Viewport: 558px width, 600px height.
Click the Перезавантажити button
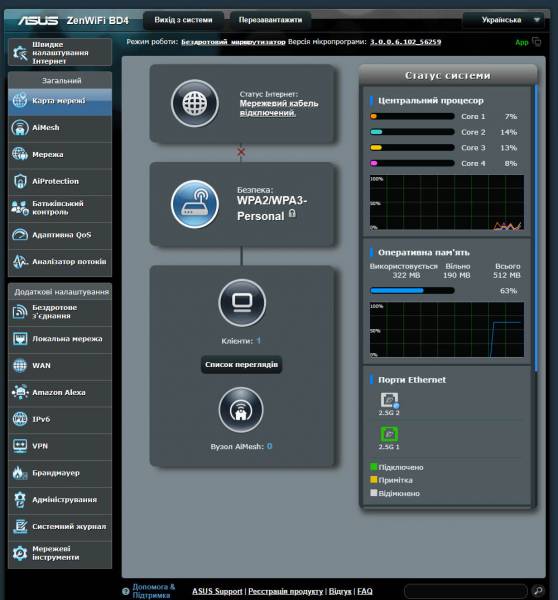[x=270, y=20]
